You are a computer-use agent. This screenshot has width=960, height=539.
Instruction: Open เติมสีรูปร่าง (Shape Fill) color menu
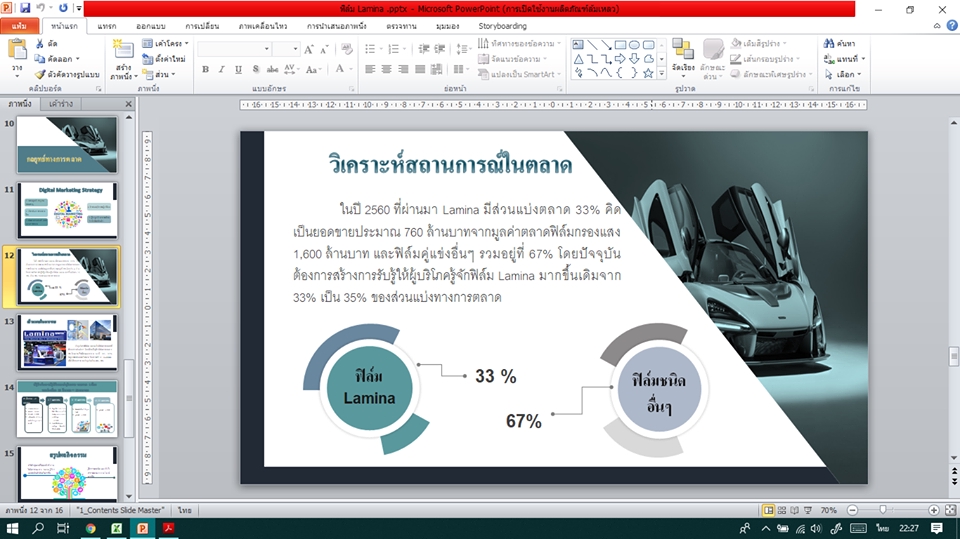pos(758,43)
